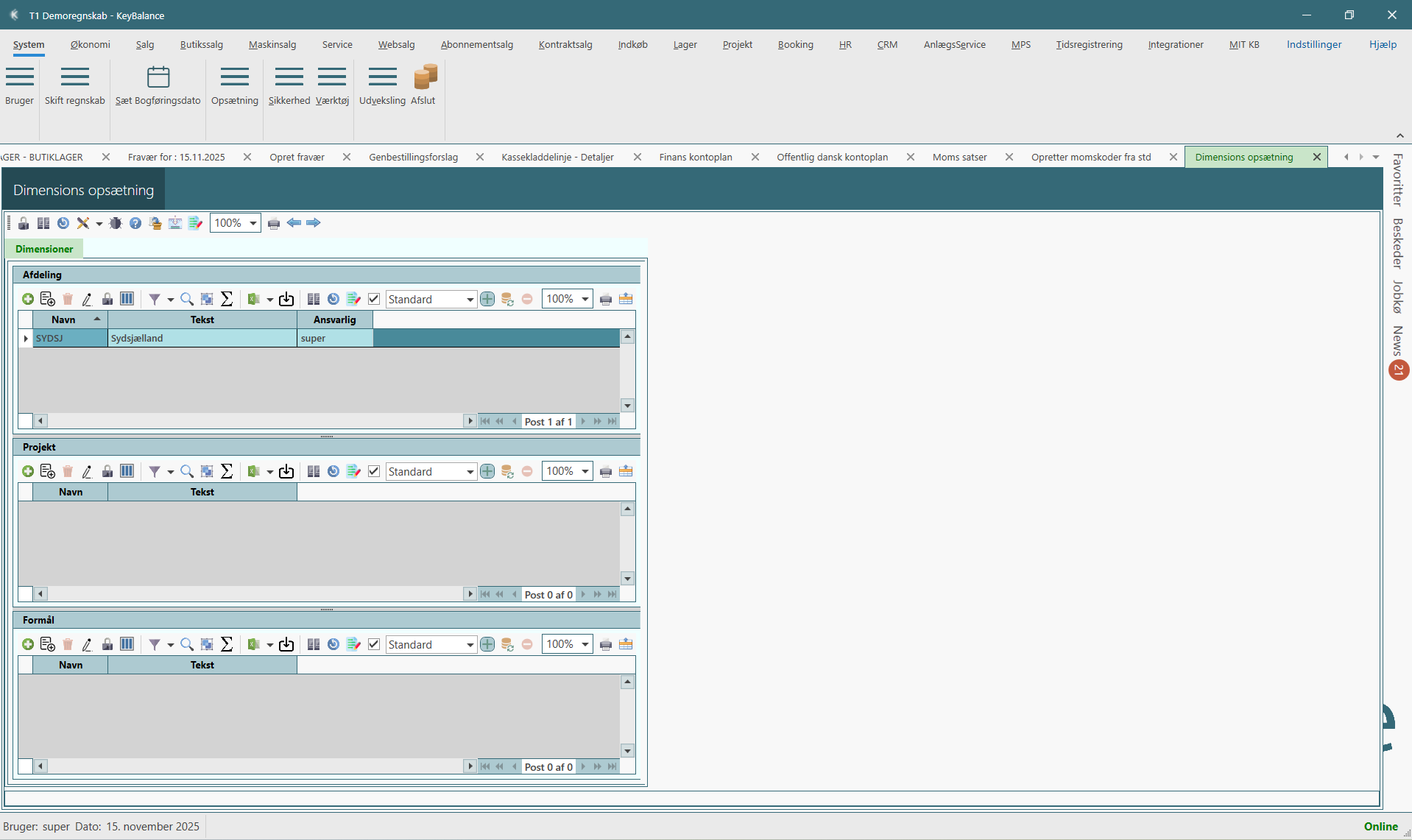Click the Sæt Bogføringsdato button

point(158,85)
